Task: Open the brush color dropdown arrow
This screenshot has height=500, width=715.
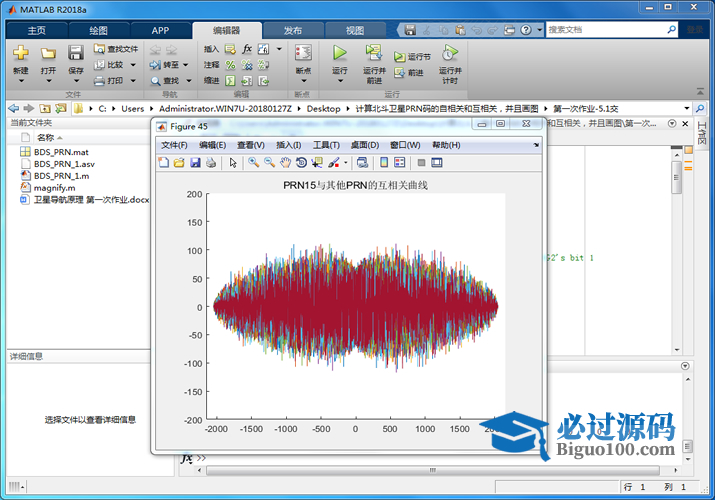Action: (346, 163)
